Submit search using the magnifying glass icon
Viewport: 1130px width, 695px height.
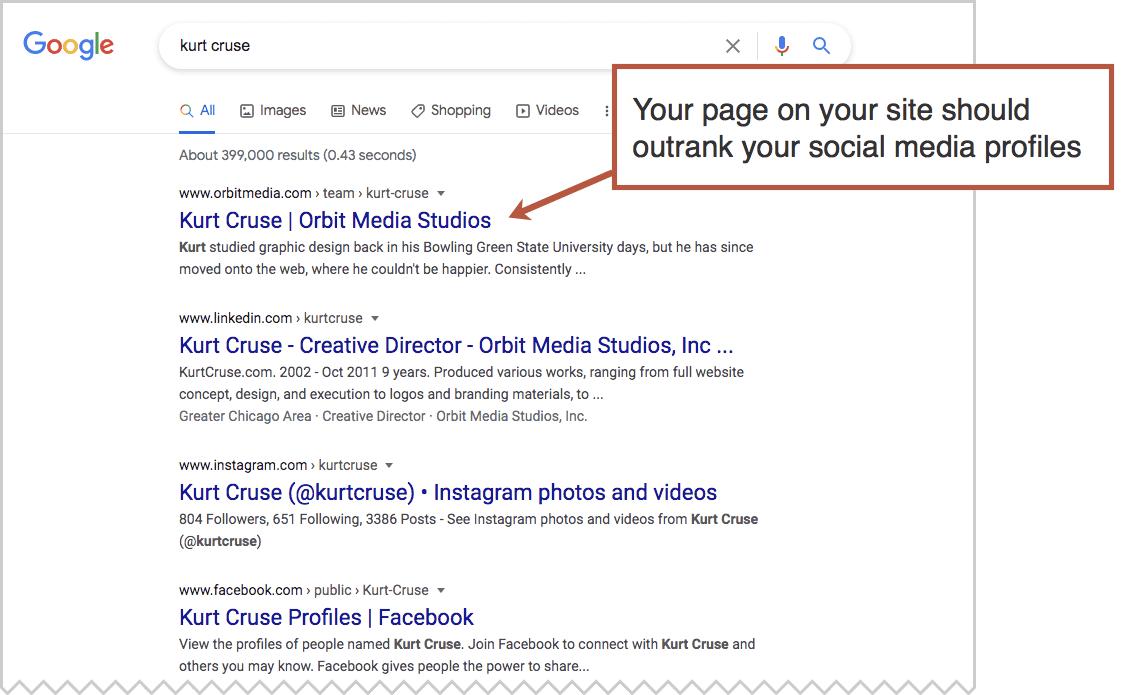(821, 45)
